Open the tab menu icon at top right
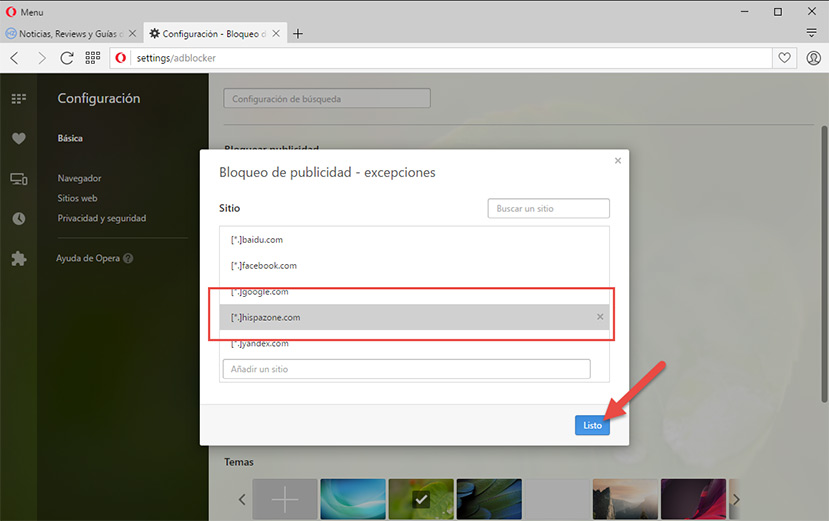The width and height of the screenshot is (829, 521). pos(812,33)
